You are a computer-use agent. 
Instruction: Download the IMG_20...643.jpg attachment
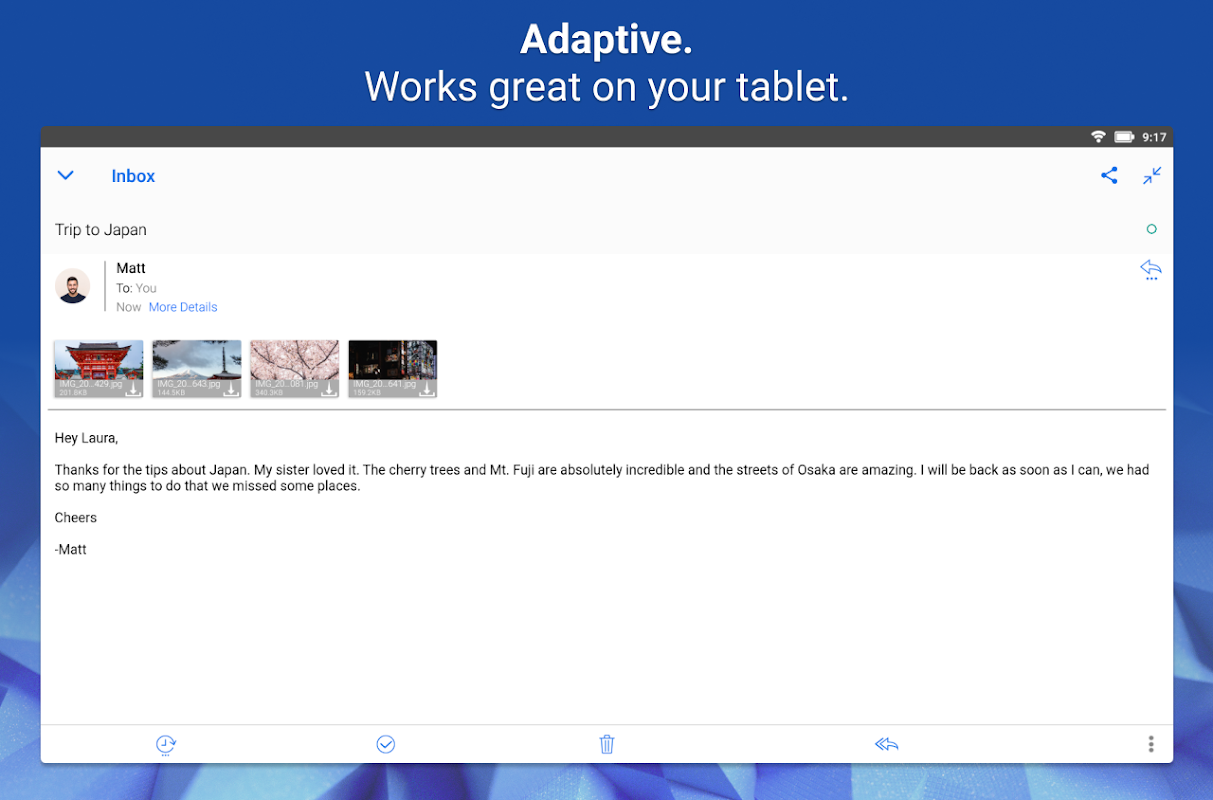[230, 389]
